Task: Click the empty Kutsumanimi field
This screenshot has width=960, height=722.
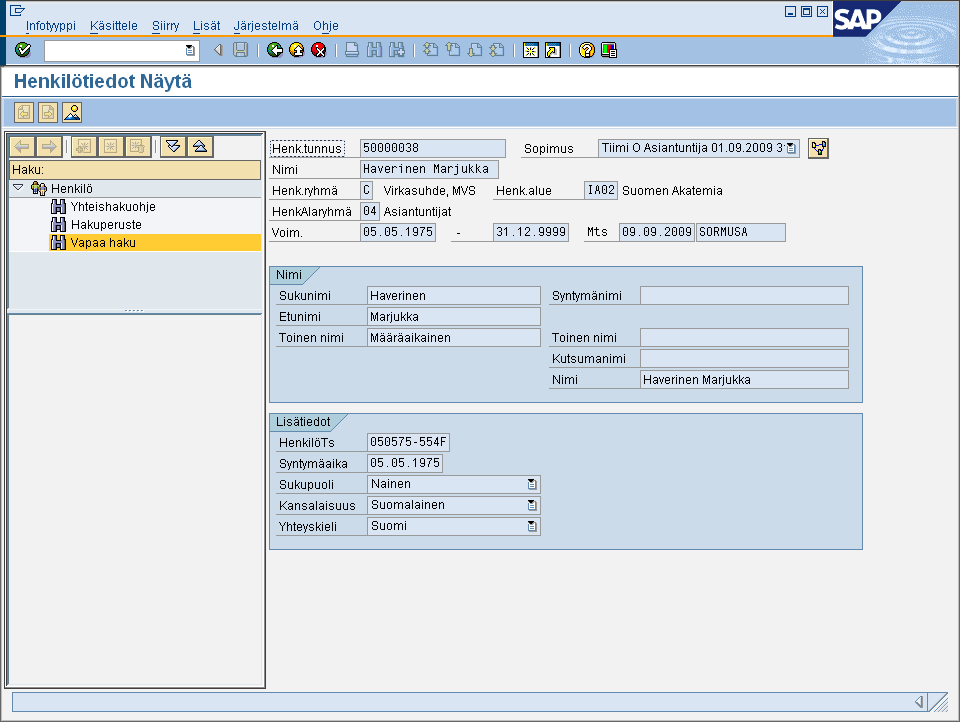Action: click(x=744, y=358)
